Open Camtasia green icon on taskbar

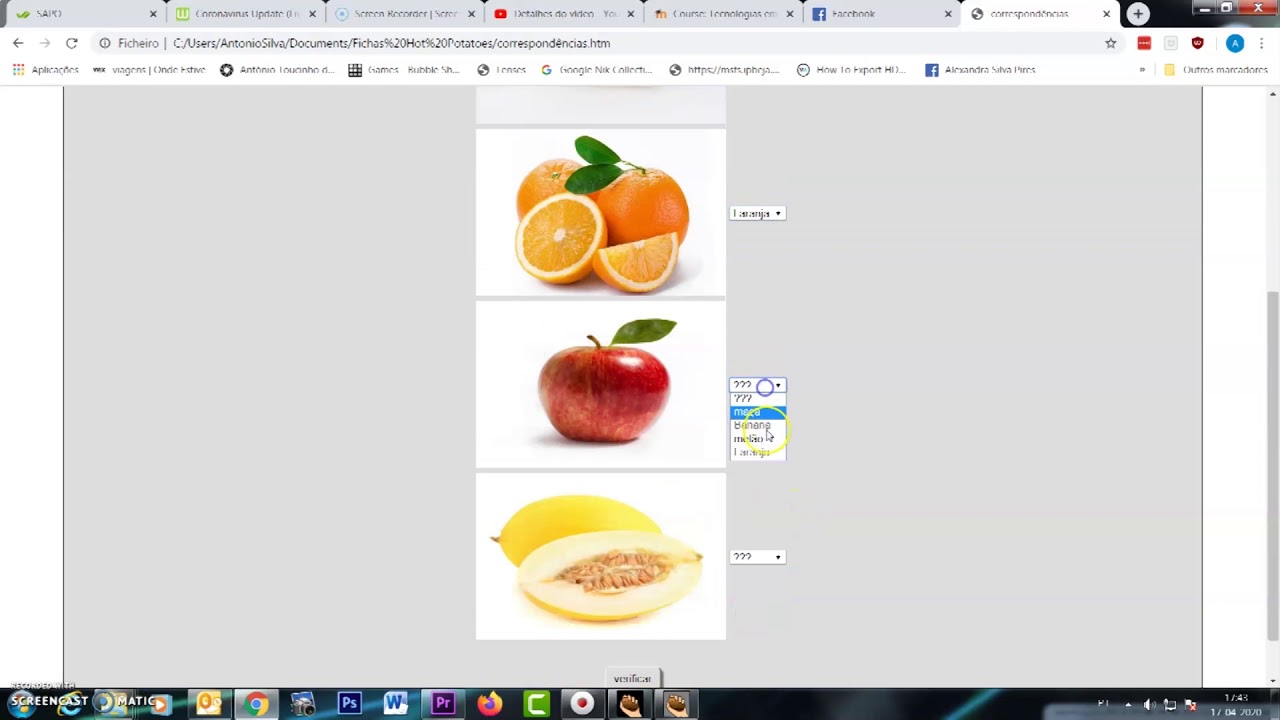pos(536,704)
